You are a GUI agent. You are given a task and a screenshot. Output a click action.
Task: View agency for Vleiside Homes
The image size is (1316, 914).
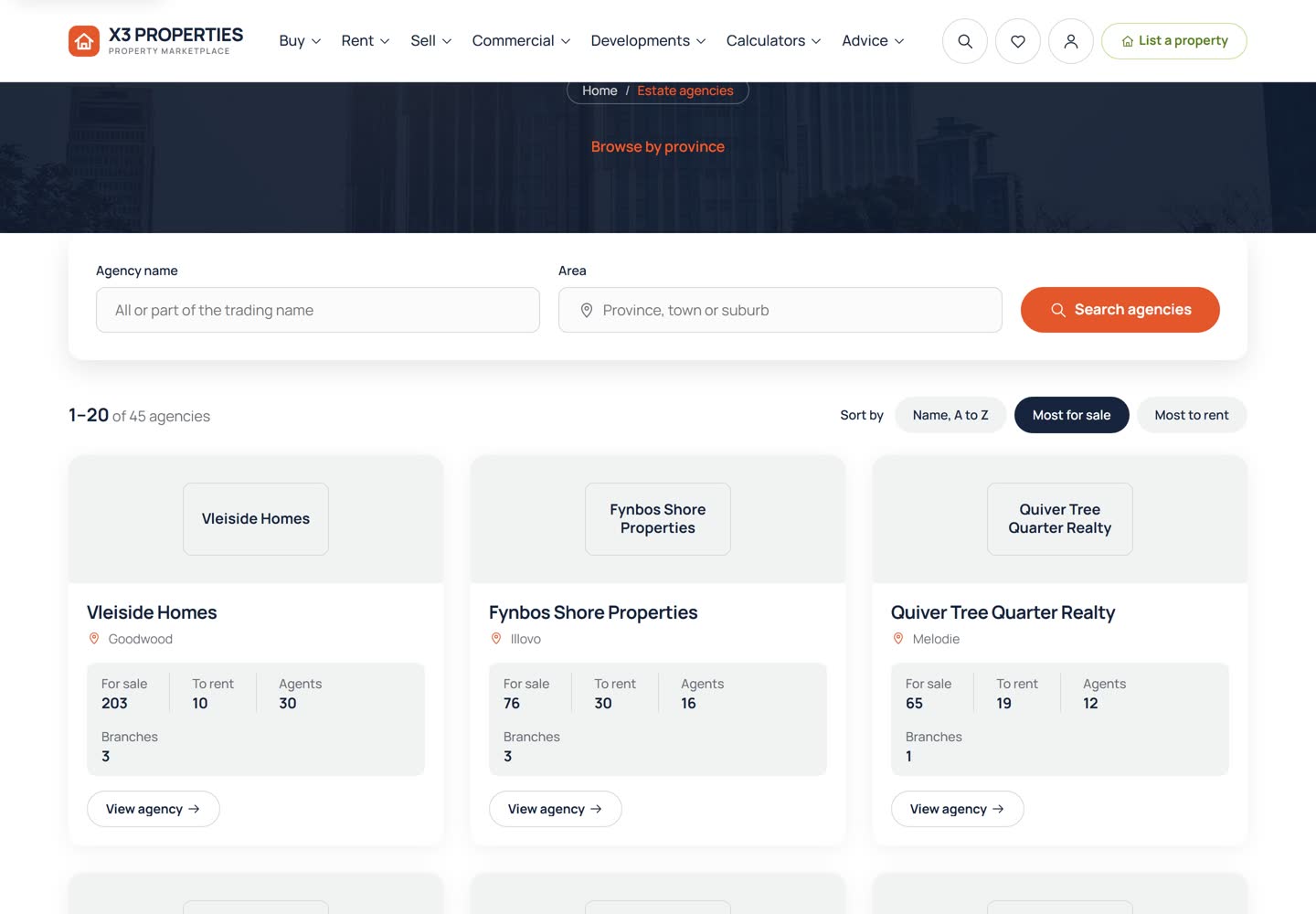(x=154, y=809)
